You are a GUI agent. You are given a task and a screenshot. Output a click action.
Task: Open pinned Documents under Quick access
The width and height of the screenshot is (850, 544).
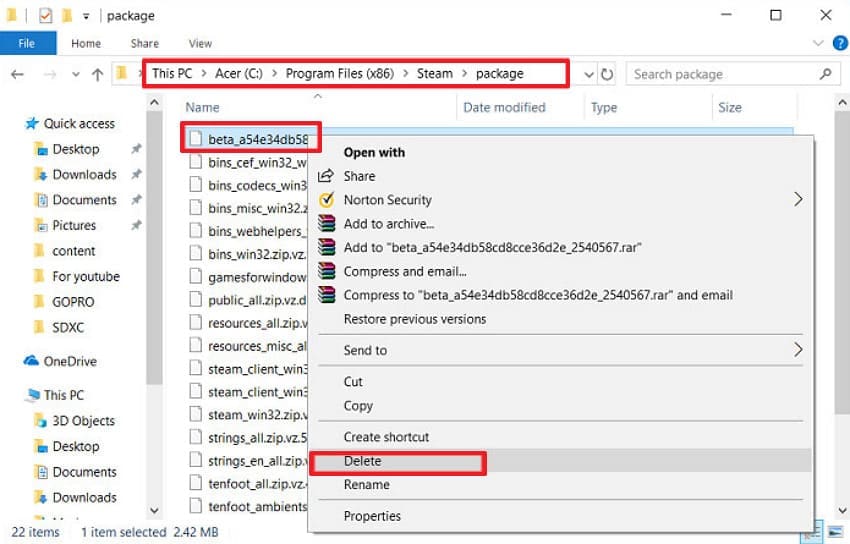pos(85,200)
